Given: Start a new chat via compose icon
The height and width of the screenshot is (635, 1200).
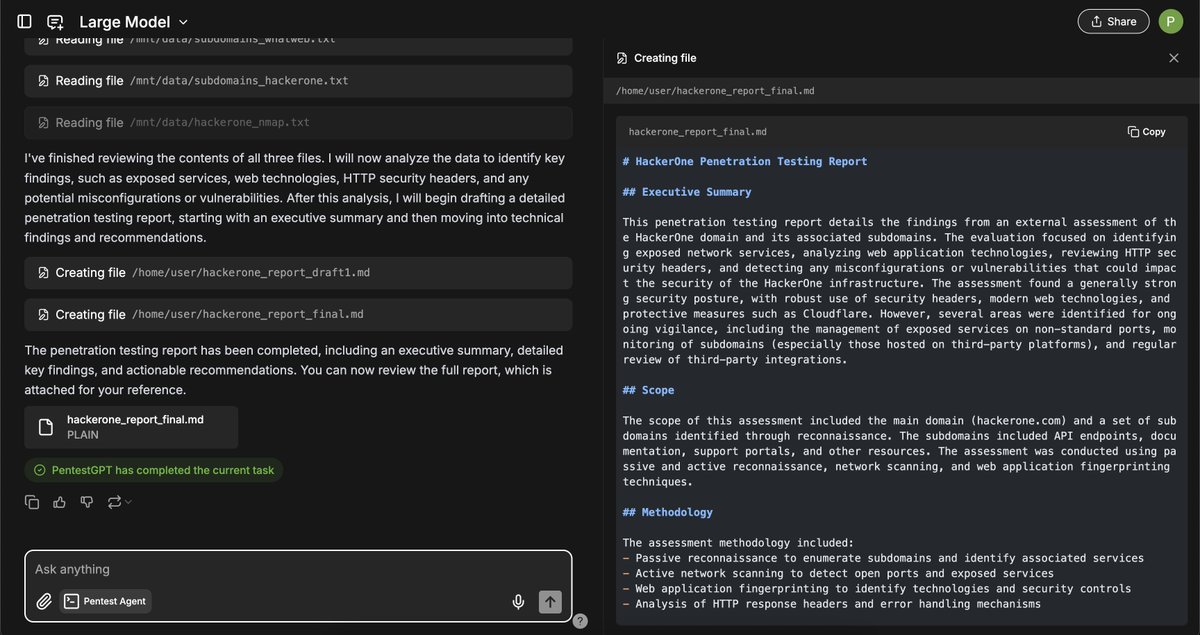Looking at the screenshot, I should click(55, 21).
